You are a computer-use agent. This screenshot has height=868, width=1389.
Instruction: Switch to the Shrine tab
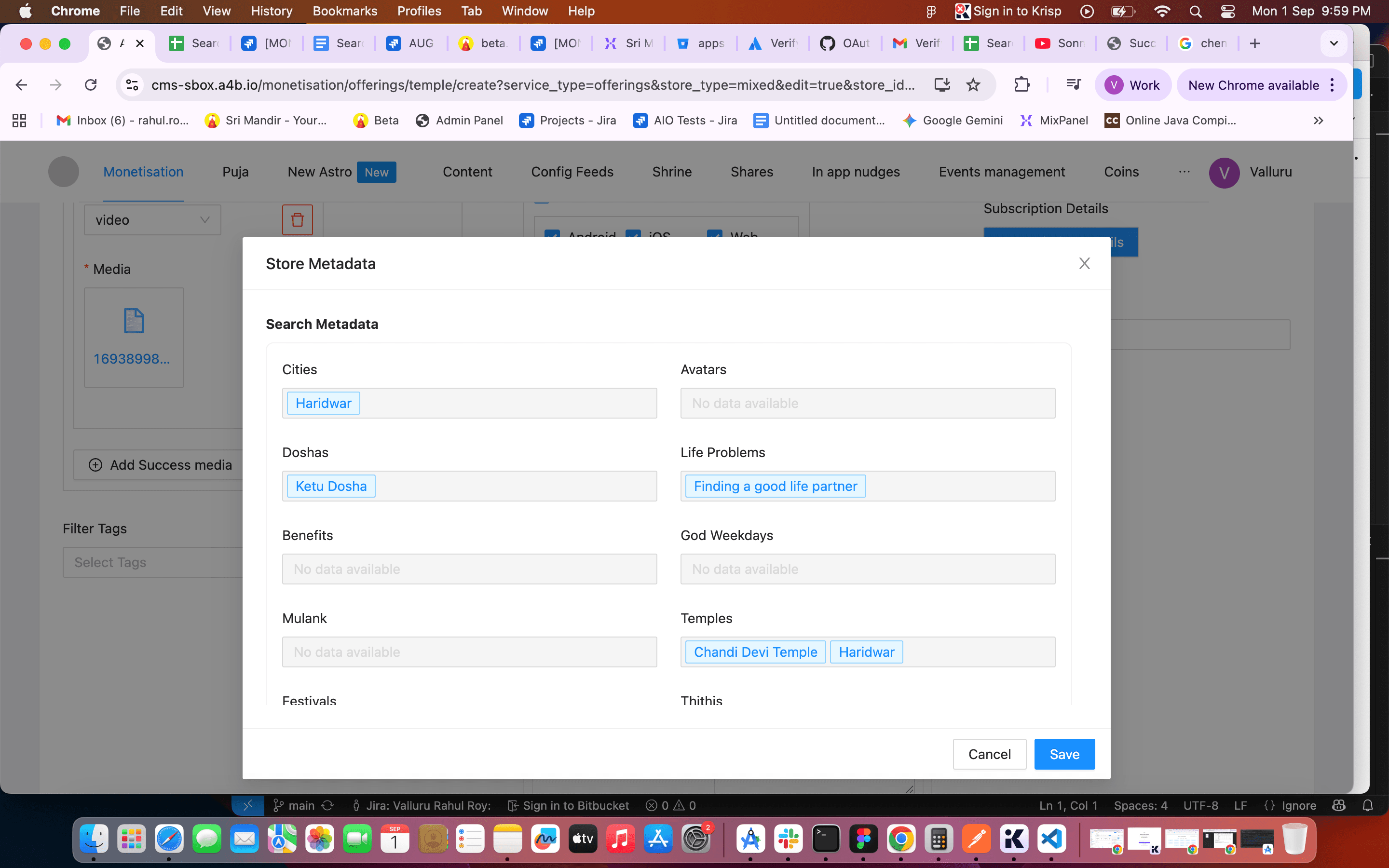coord(671,172)
